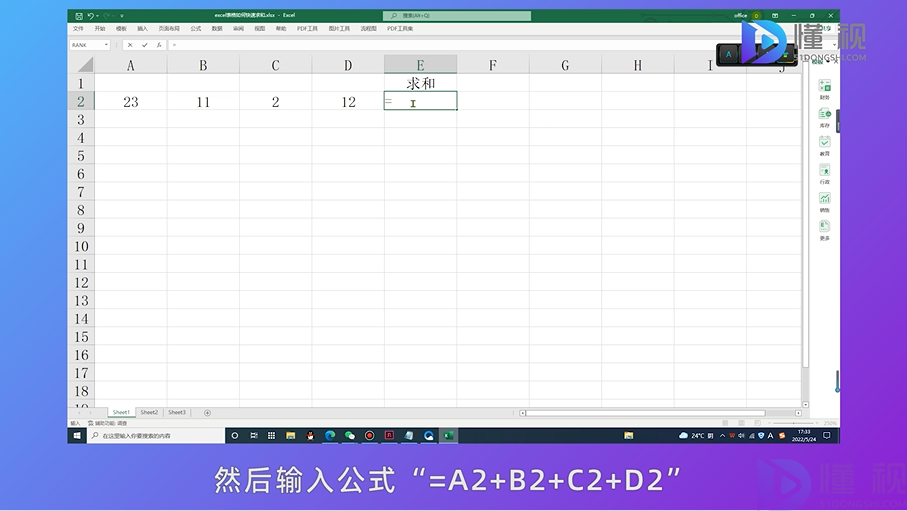Click the Excel search box
Screen dimensions: 907x511
pyautogui.click(x=457, y=16)
